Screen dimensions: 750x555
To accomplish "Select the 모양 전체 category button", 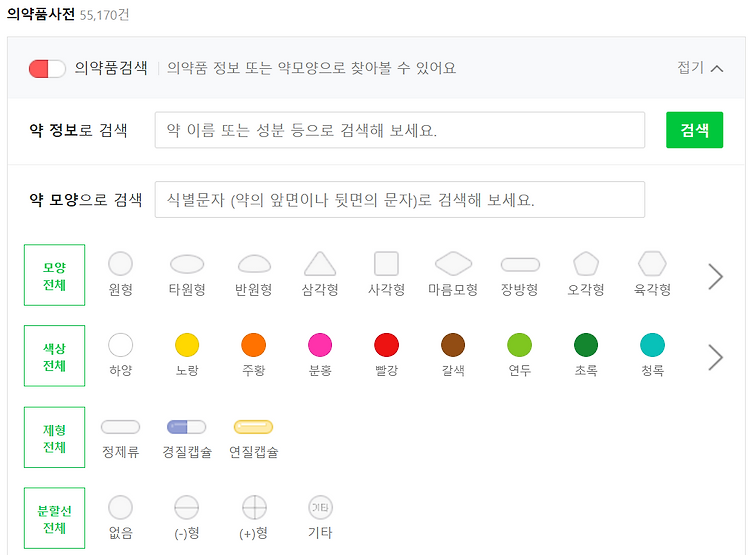I will coord(55,275).
